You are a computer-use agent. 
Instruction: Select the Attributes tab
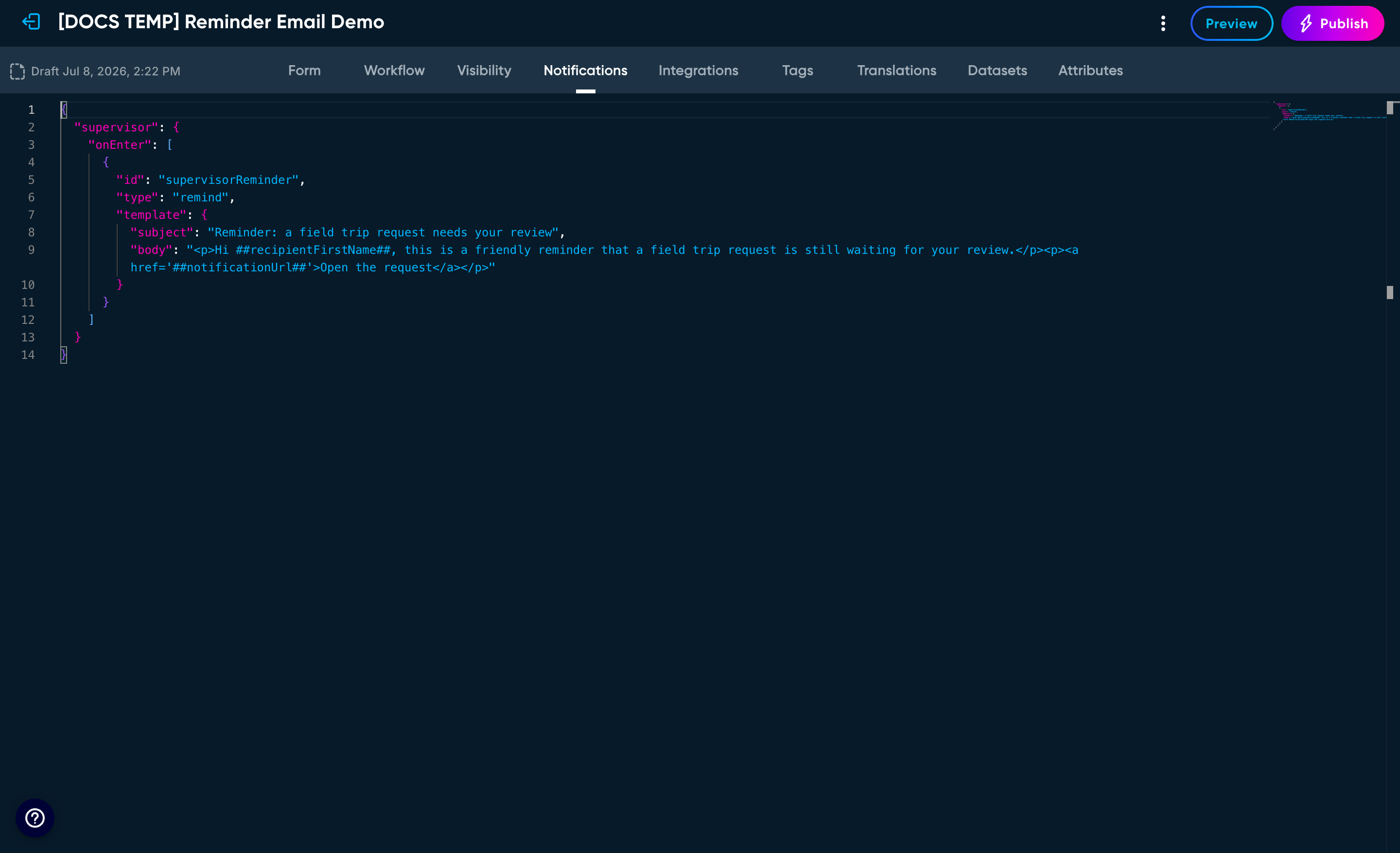click(x=1090, y=71)
